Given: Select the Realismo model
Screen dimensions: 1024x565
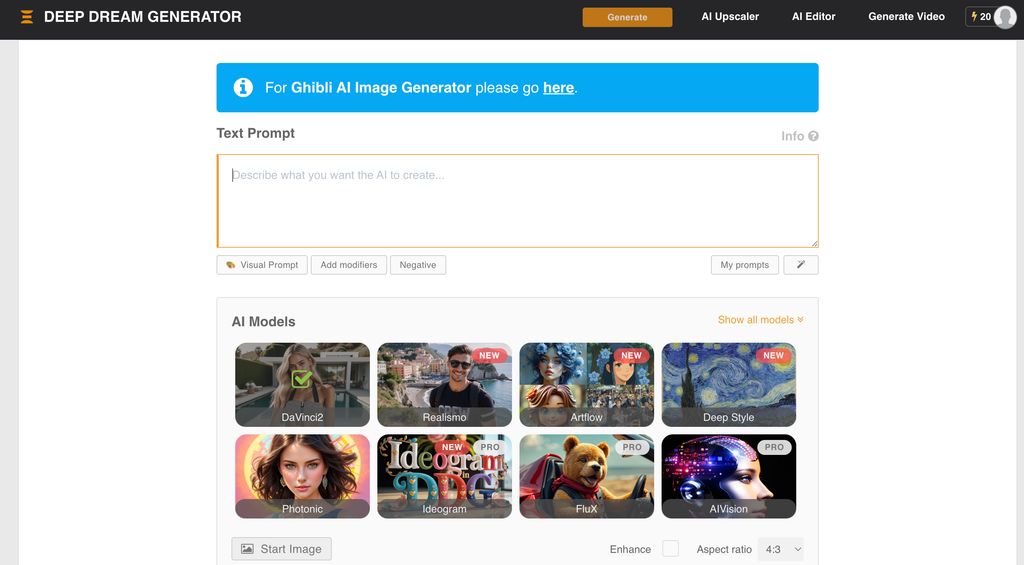Looking at the screenshot, I should [444, 384].
